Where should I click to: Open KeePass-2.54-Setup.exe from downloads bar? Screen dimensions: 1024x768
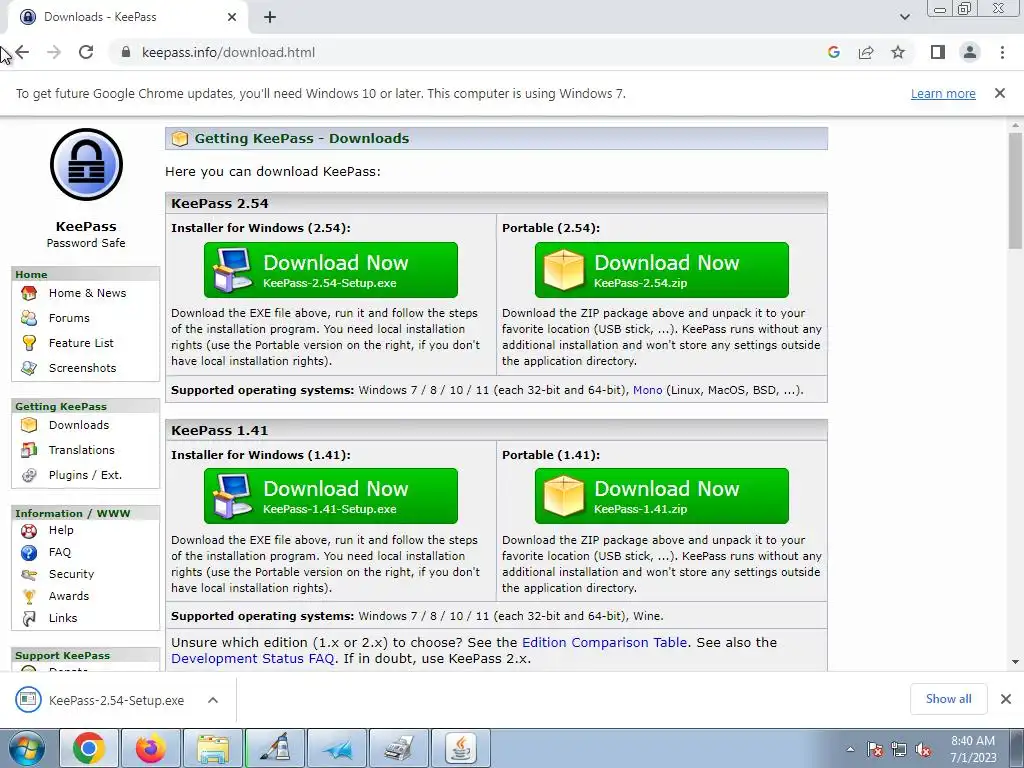[x=116, y=700]
